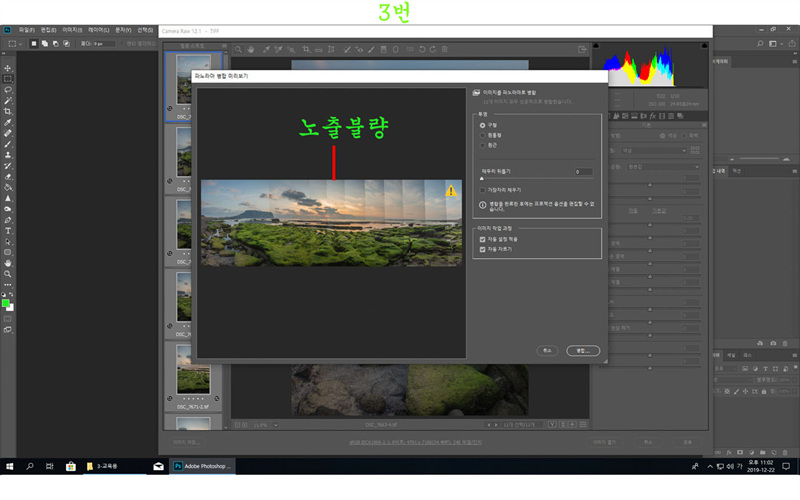
Task: Click Camera Raw rotate counterclockwise icon
Action: click(422, 49)
